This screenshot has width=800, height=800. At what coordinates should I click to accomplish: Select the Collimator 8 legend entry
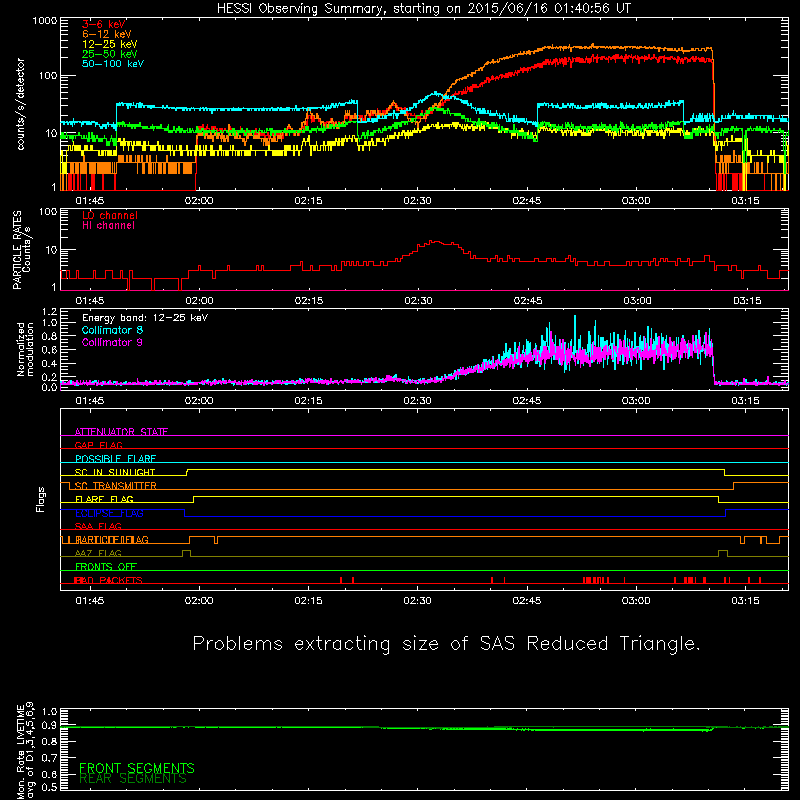tap(112, 330)
